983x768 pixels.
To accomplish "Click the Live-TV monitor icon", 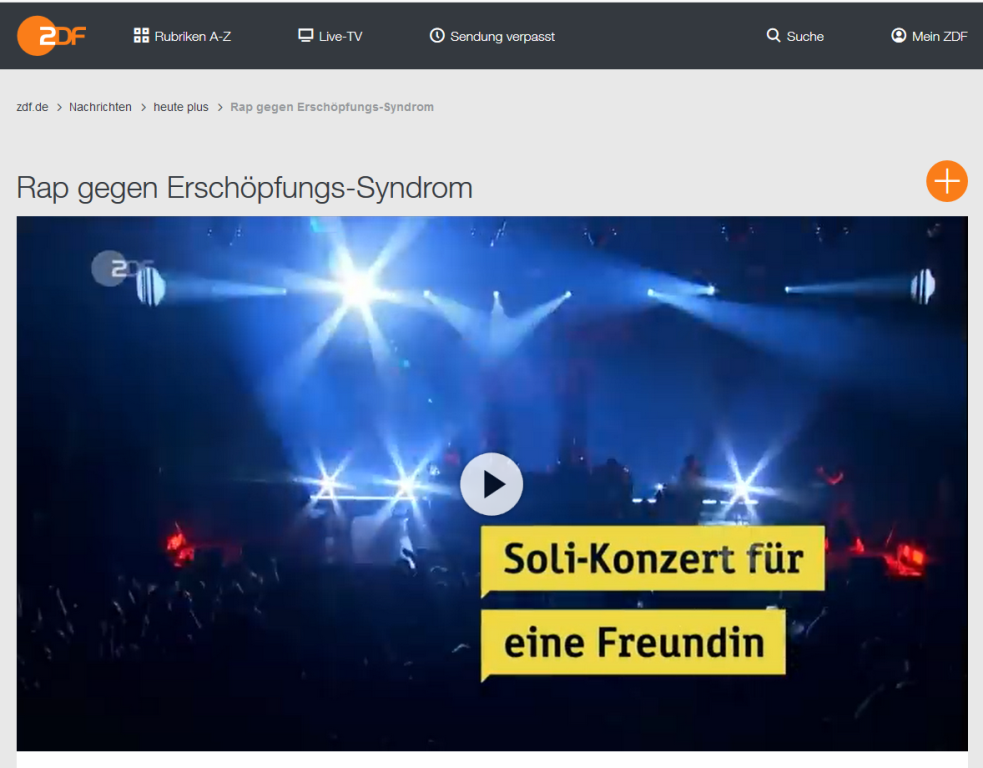I will pos(305,36).
